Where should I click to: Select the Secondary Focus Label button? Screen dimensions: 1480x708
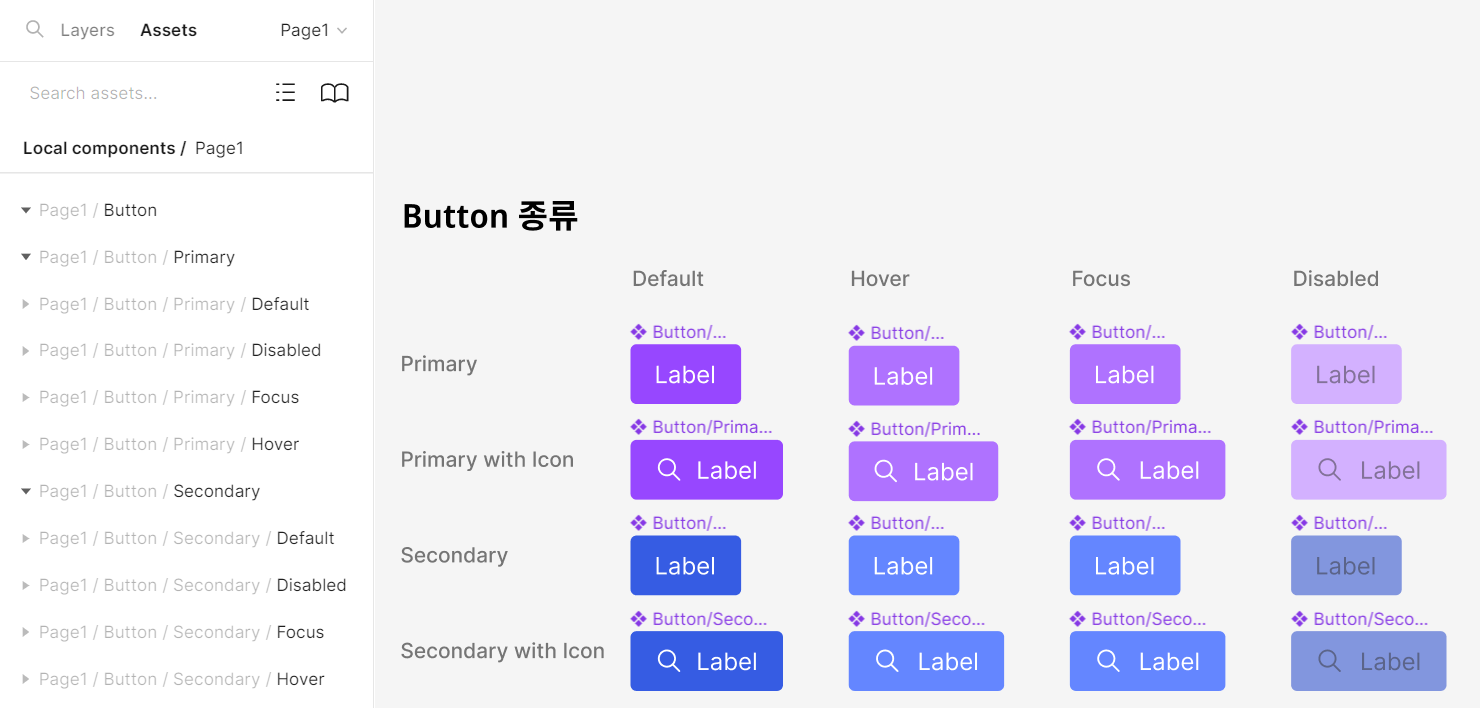tap(1125, 565)
